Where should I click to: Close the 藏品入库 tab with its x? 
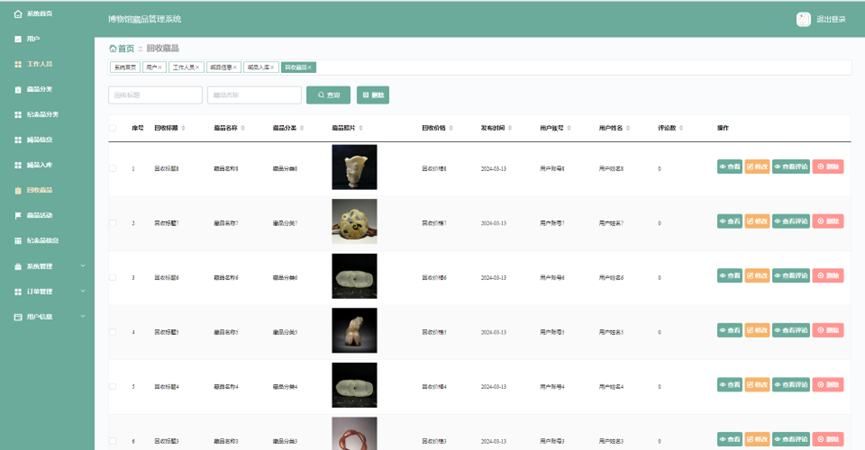pyautogui.click(x=272, y=67)
